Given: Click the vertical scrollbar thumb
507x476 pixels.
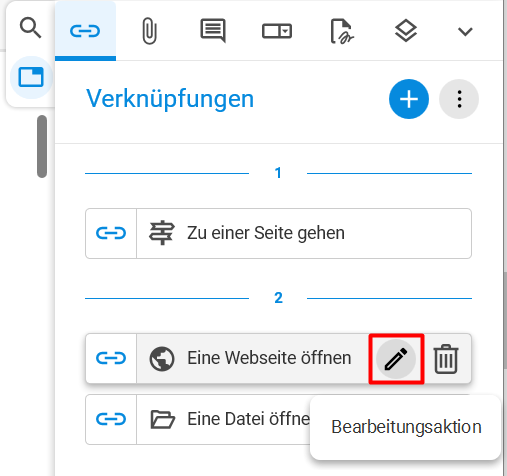Looking at the screenshot, I should [42, 146].
